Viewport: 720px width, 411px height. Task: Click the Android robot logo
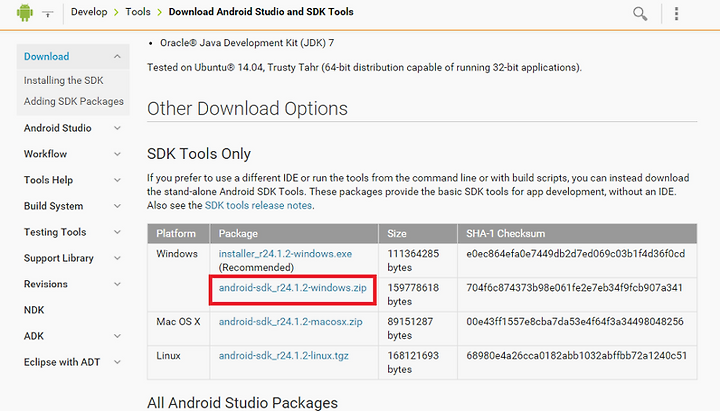pyautogui.click(x=25, y=12)
